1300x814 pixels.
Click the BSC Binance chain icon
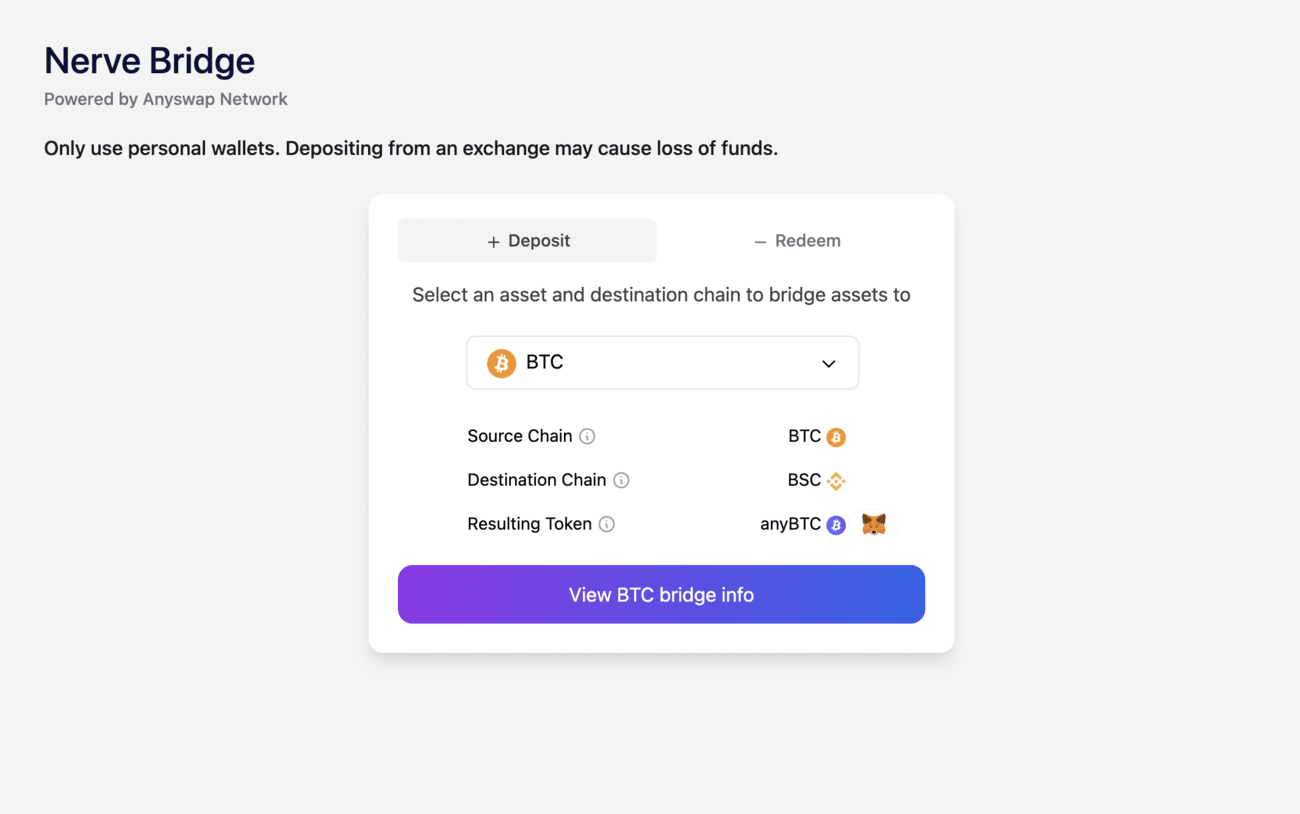tap(836, 481)
